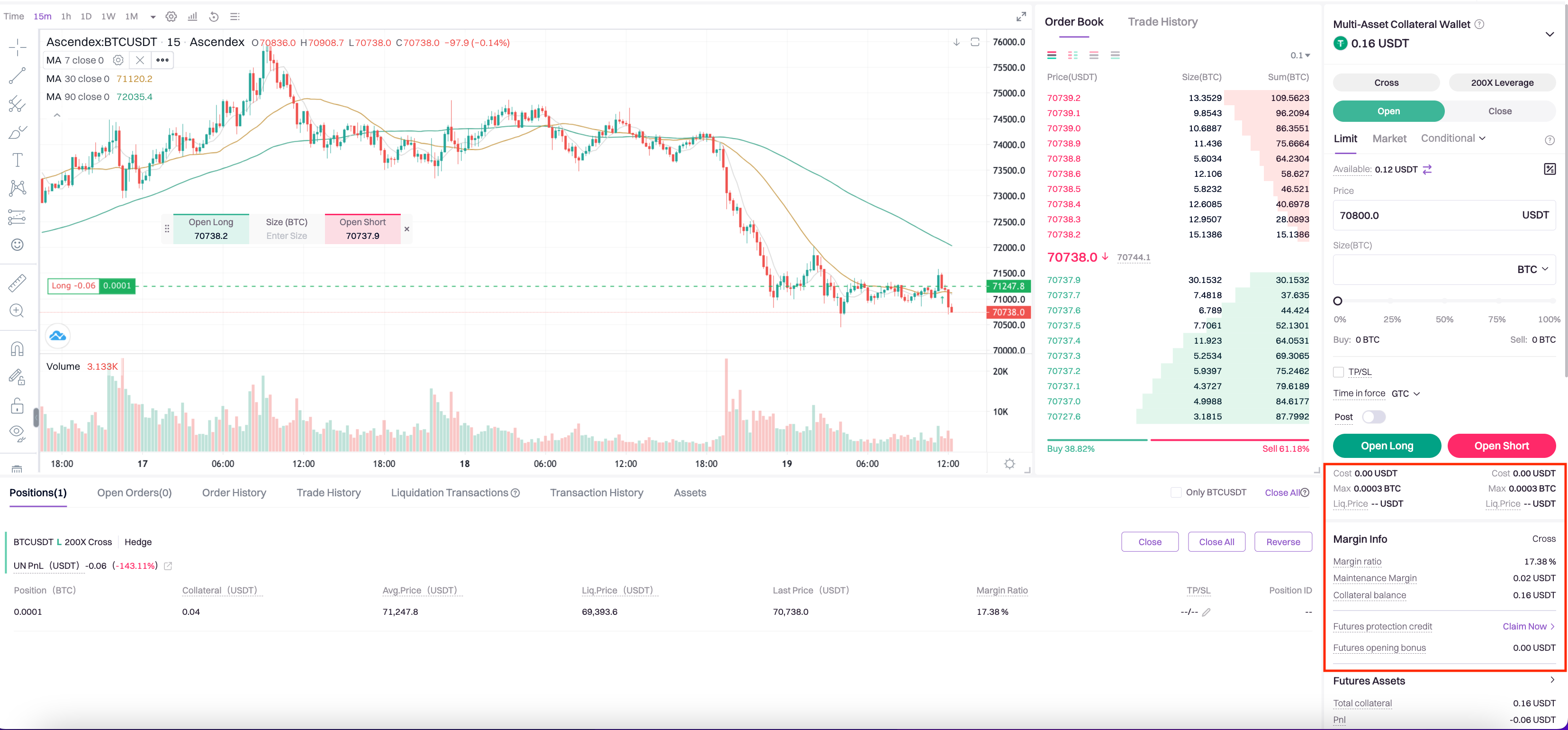Image resolution: width=1568 pixels, height=730 pixels.
Task: Select the text drawing tool
Action: coord(18,160)
